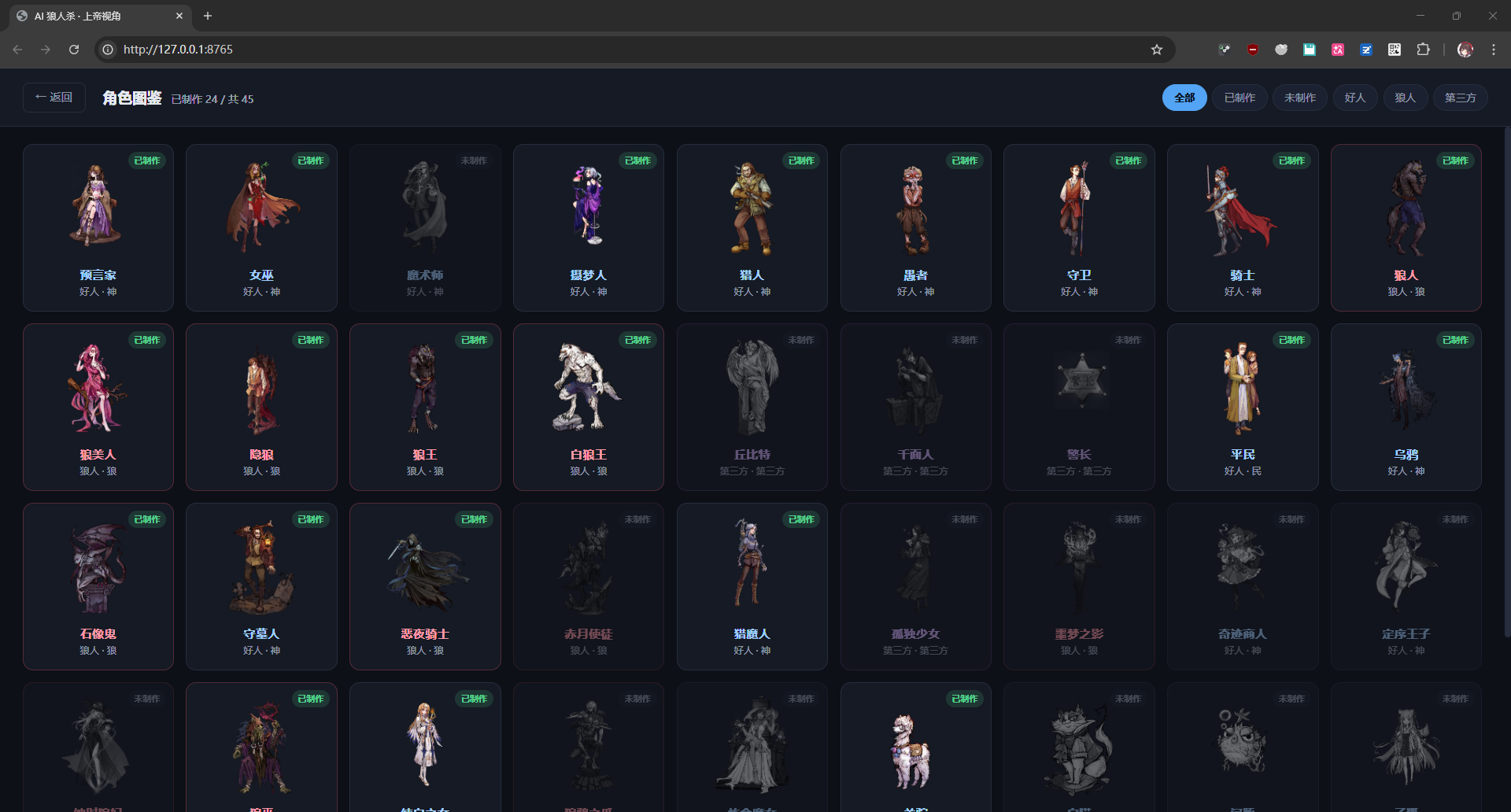Bookmark this page with star icon
The height and width of the screenshot is (812, 1511).
(1156, 50)
